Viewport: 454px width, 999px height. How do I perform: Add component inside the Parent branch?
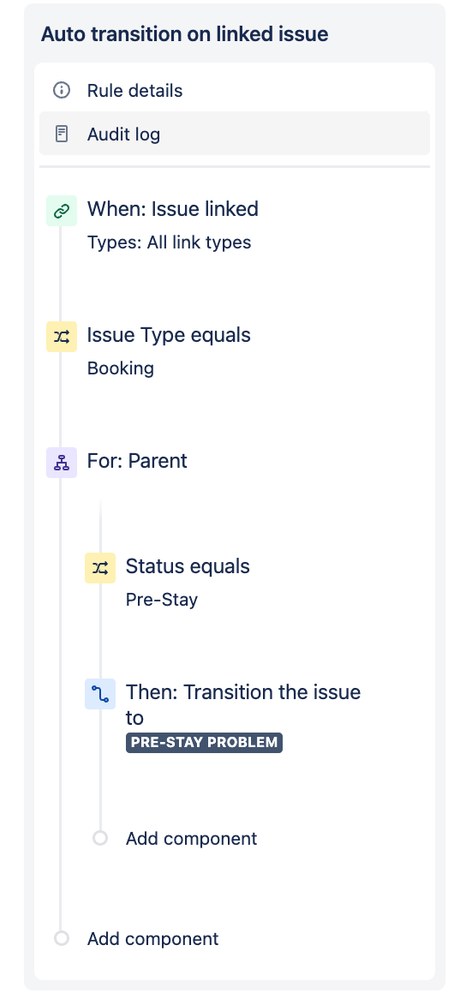pos(191,838)
